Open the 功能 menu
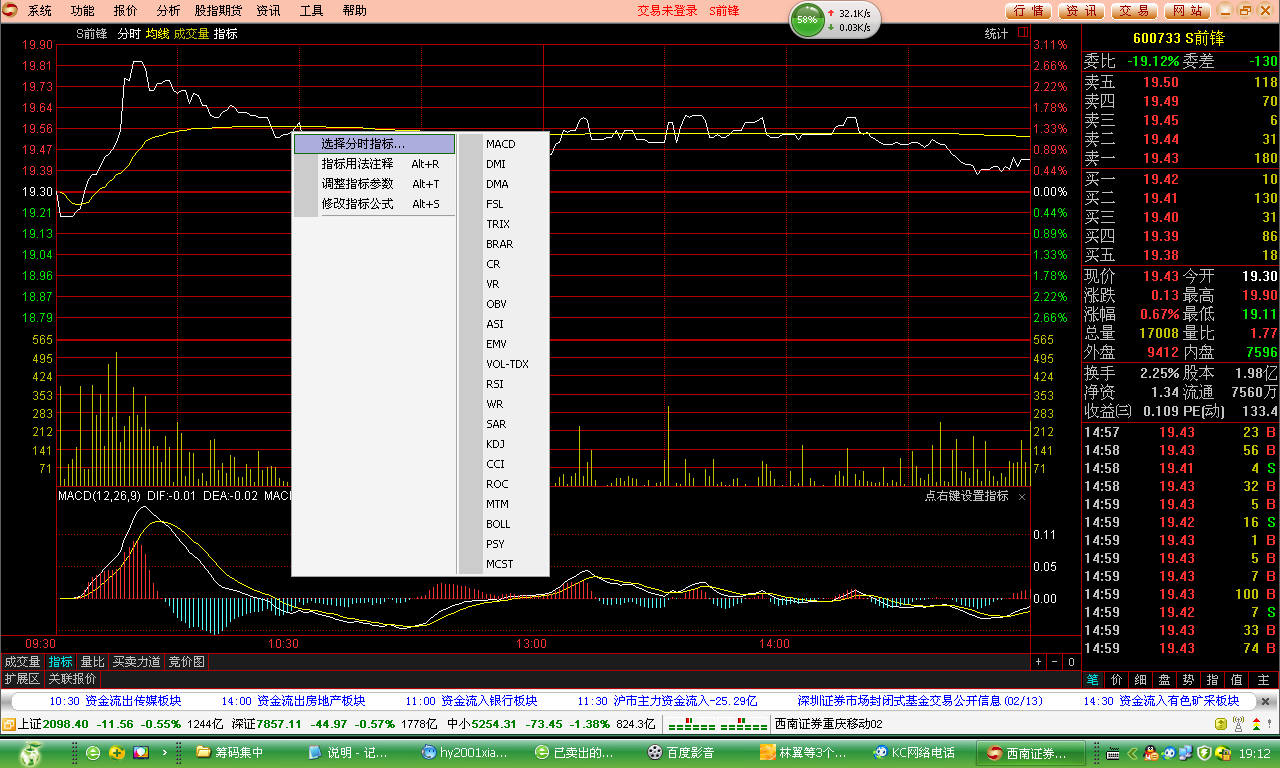The image size is (1280, 768). tap(83, 11)
